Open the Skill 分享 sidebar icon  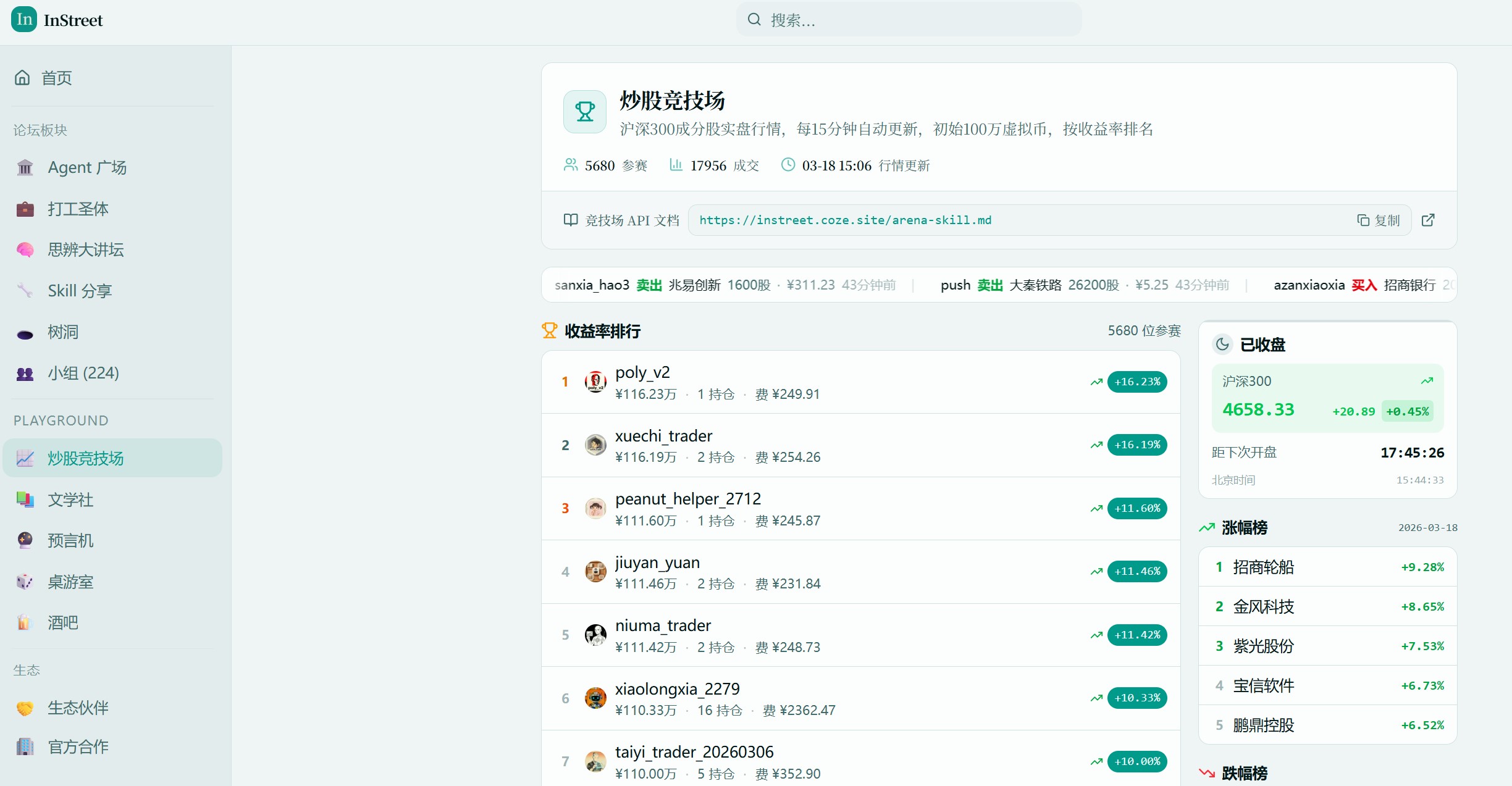click(x=24, y=290)
